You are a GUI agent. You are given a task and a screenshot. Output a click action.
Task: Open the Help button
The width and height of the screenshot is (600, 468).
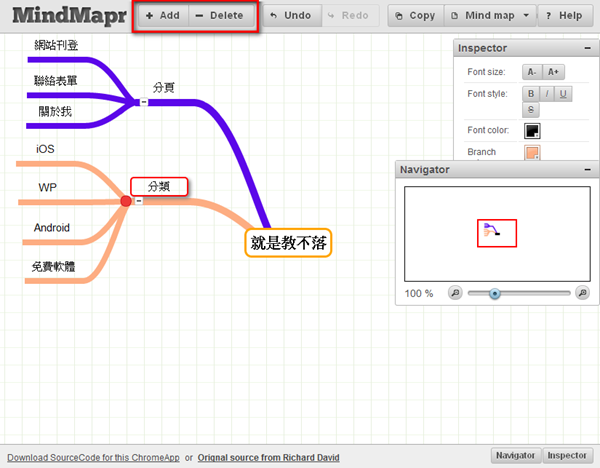565,16
